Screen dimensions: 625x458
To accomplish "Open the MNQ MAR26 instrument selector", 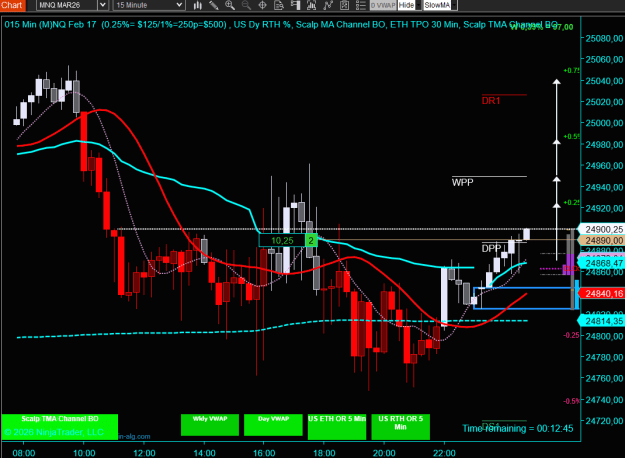I will point(67,5).
